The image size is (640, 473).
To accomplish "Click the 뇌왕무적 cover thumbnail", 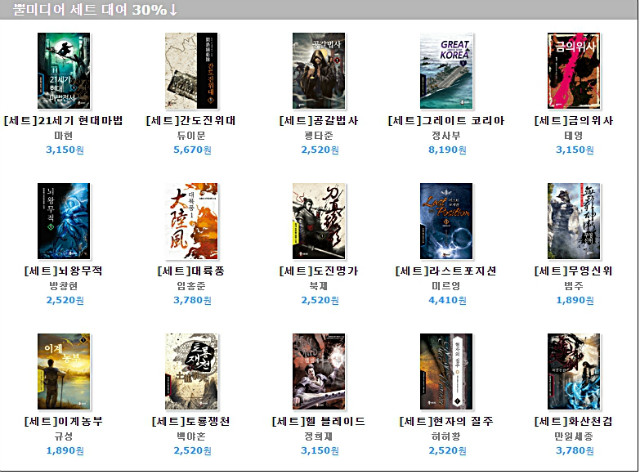I will tap(64, 221).
